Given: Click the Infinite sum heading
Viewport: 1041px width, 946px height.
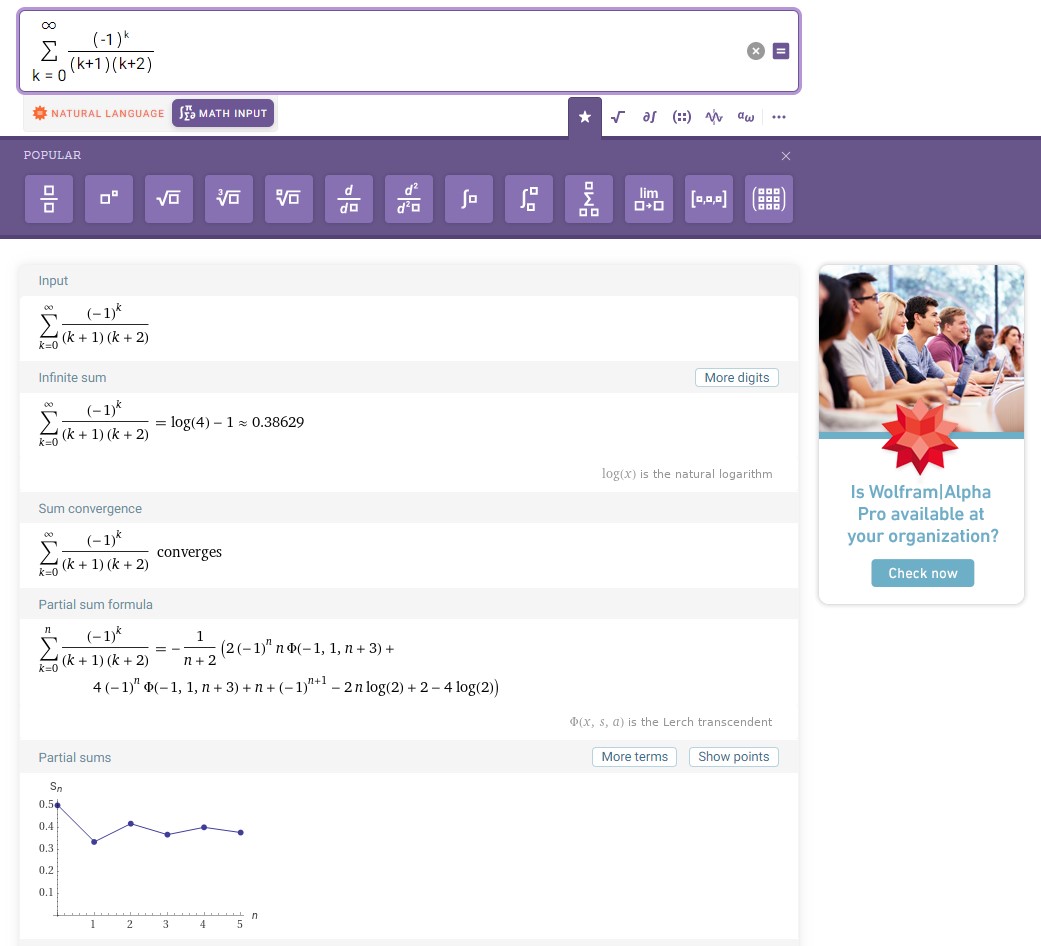Looking at the screenshot, I should click(x=72, y=378).
